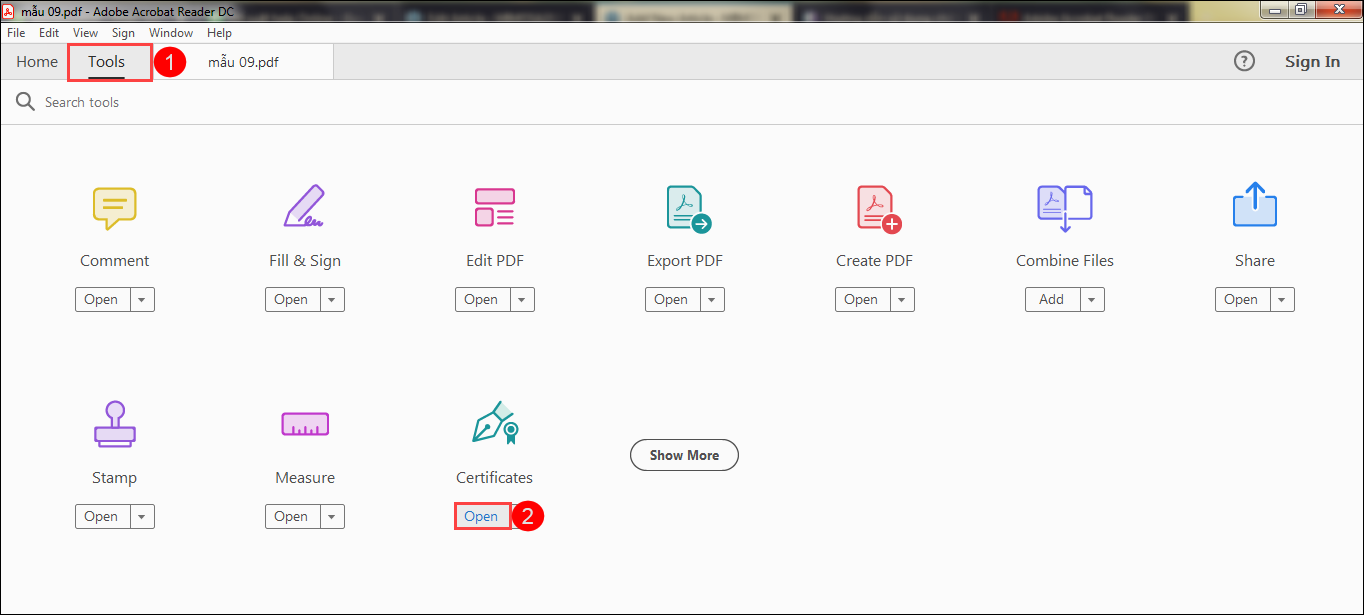Expand the Stamp dropdown arrow
The height and width of the screenshot is (615, 1364).
(142, 516)
